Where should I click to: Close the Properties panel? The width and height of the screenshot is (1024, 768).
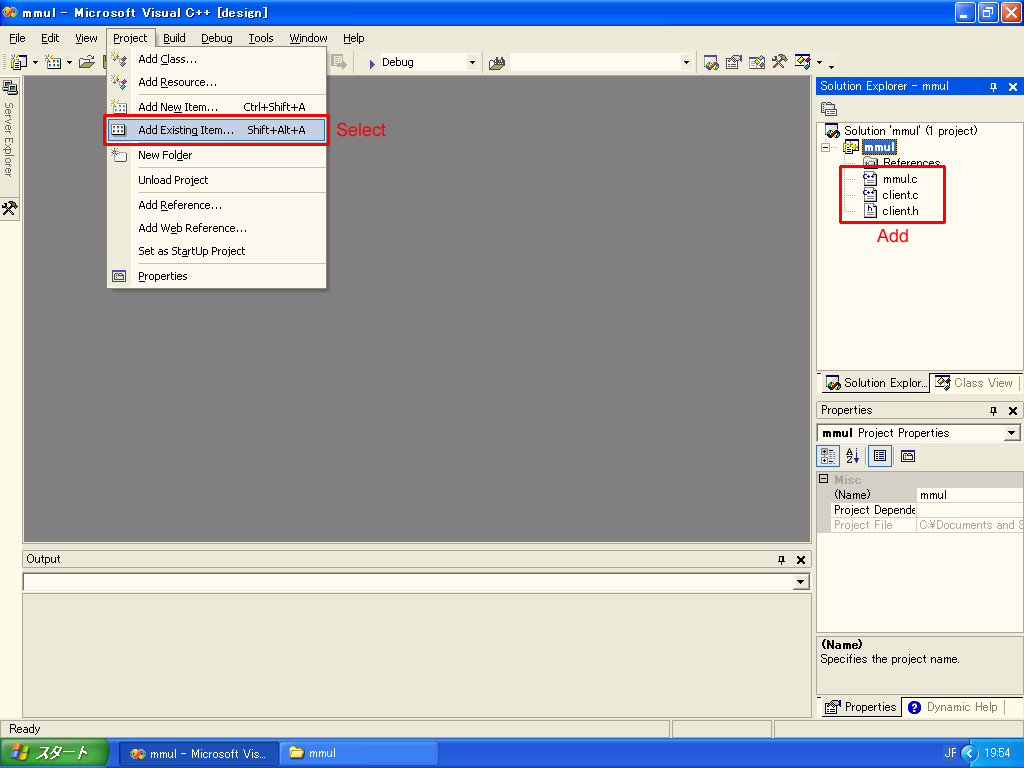1013,411
